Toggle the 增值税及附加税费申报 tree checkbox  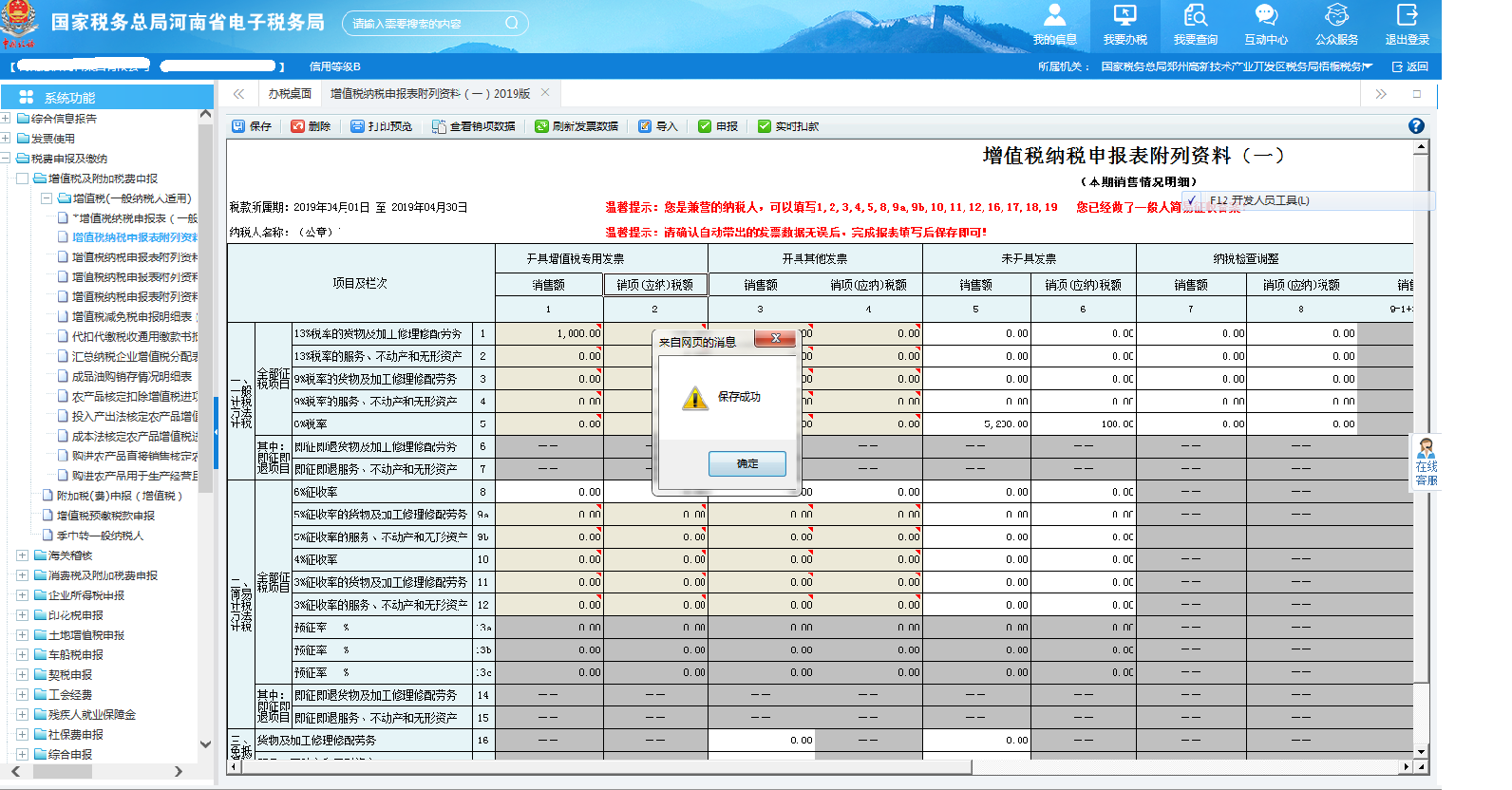click(22, 179)
